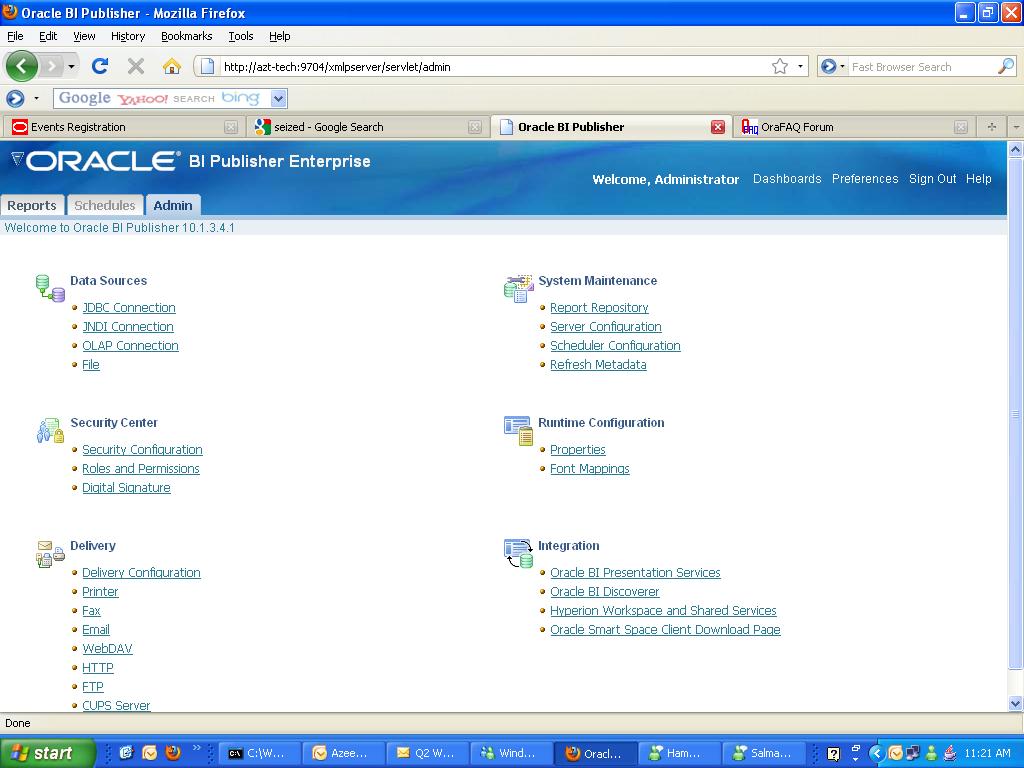Switch to Events Registration tab
This screenshot has height=768, width=1024.
coord(123,127)
